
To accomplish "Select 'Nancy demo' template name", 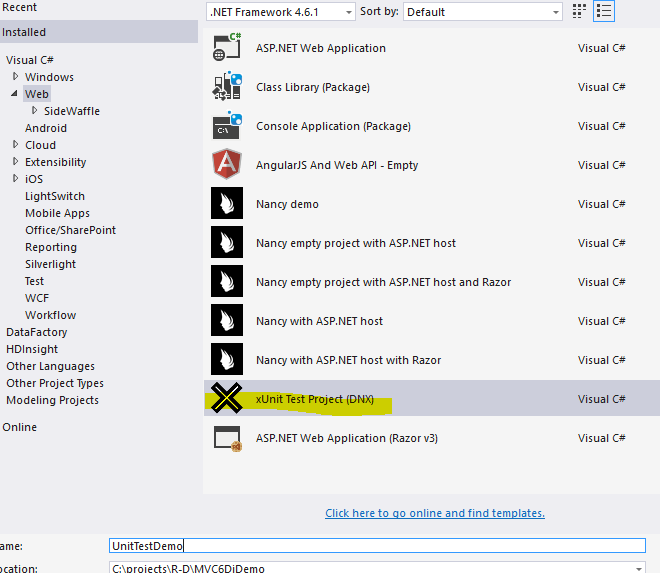I will 287,204.
